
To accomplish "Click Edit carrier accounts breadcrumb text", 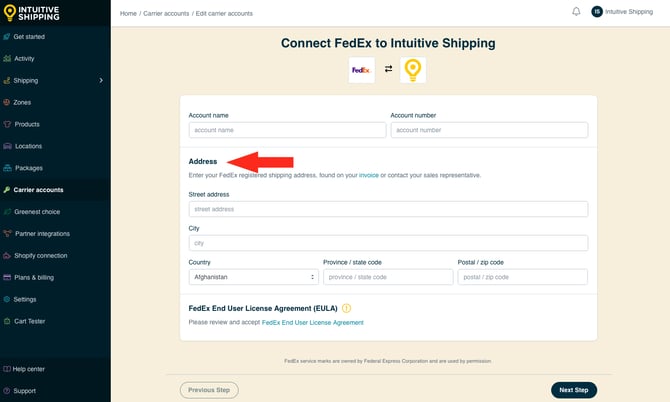I will (x=224, y=13).
